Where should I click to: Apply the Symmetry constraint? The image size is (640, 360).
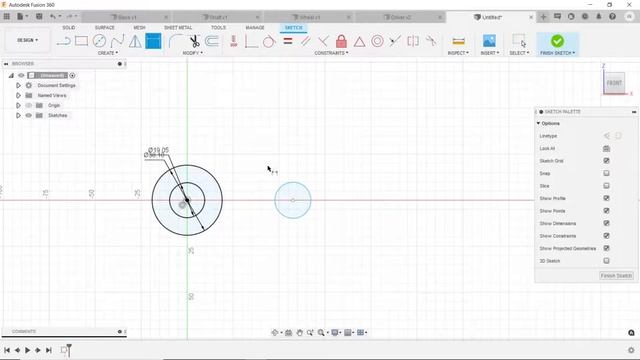click(413, 41)
